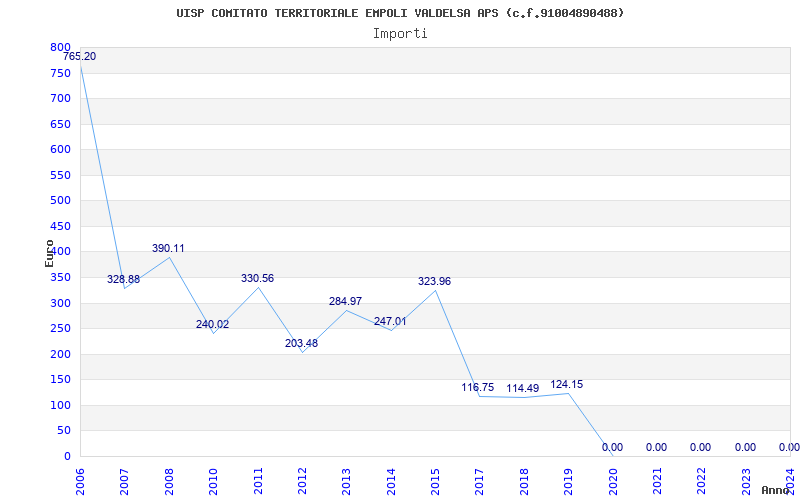Click the 0.00 label above 2022

[701, 447]
